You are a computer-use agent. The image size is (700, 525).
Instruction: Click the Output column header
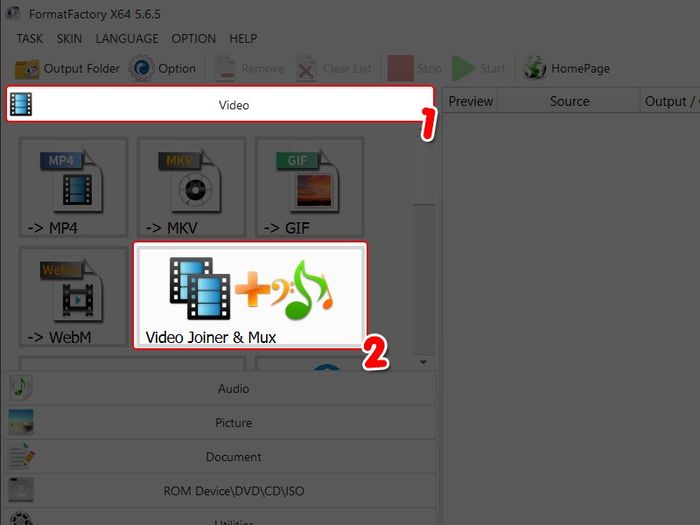[x=670, y=101]
